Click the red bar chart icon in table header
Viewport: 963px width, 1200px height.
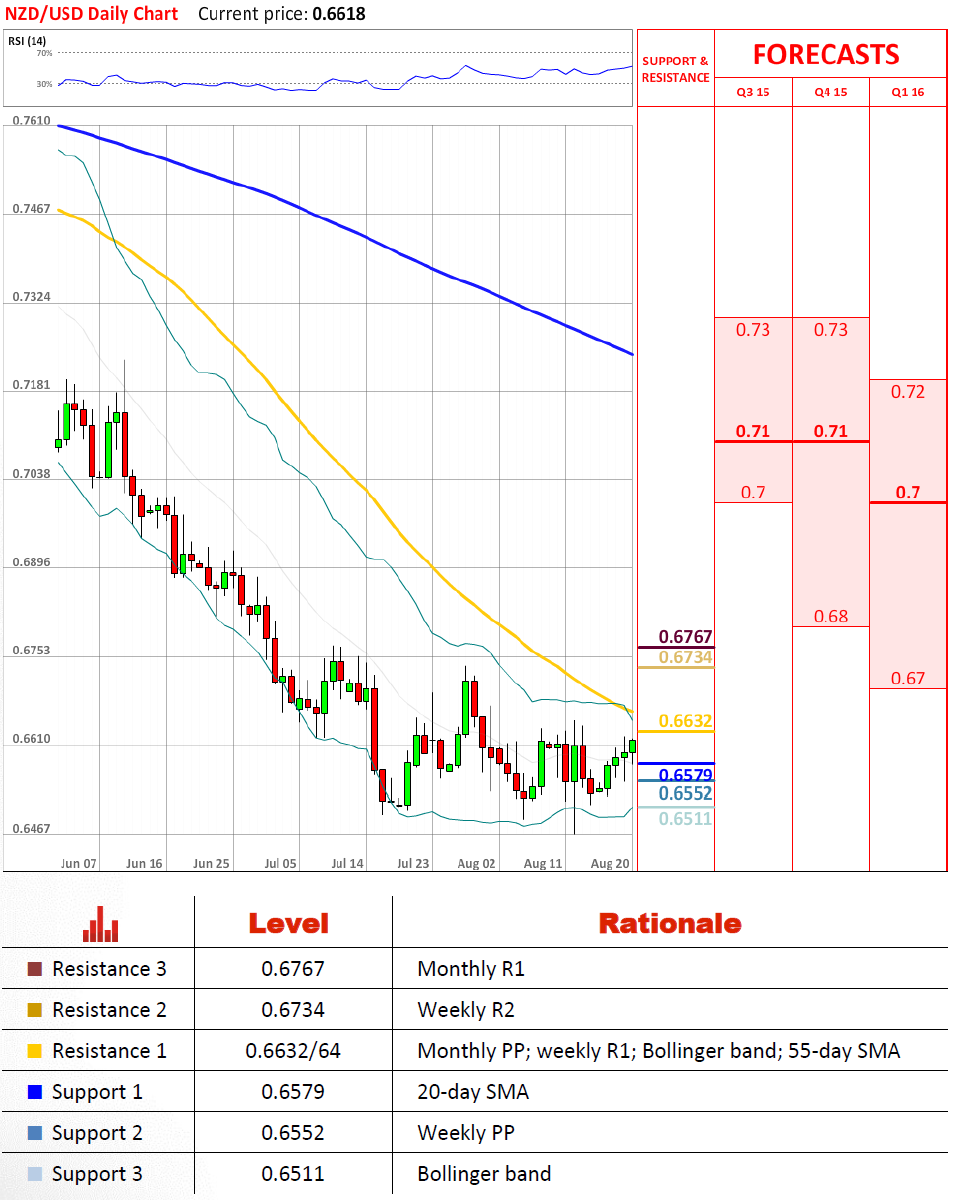pos(100,924)
